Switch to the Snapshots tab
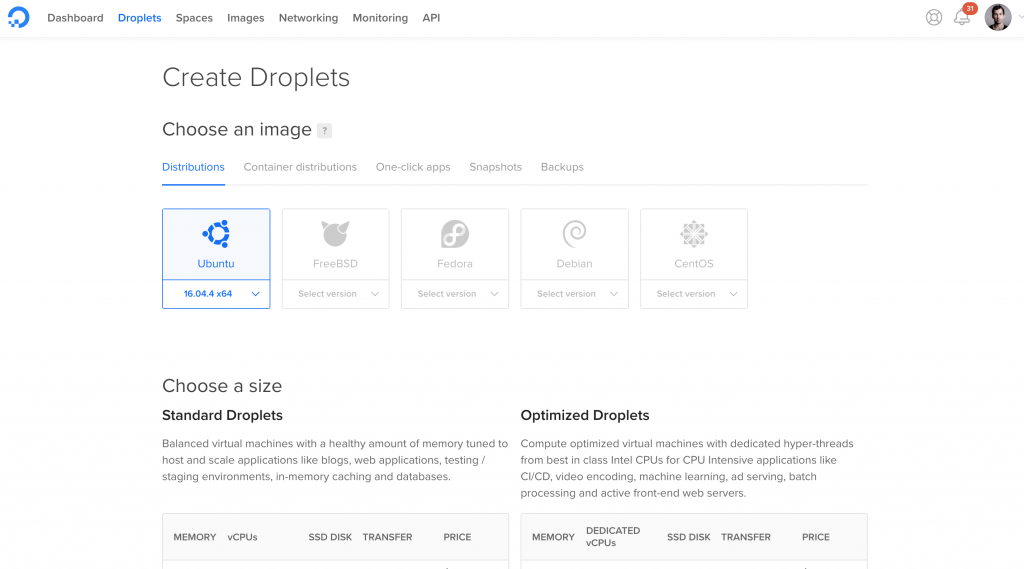The height and width of the screenshot is (569, 1024). [496, 167]
